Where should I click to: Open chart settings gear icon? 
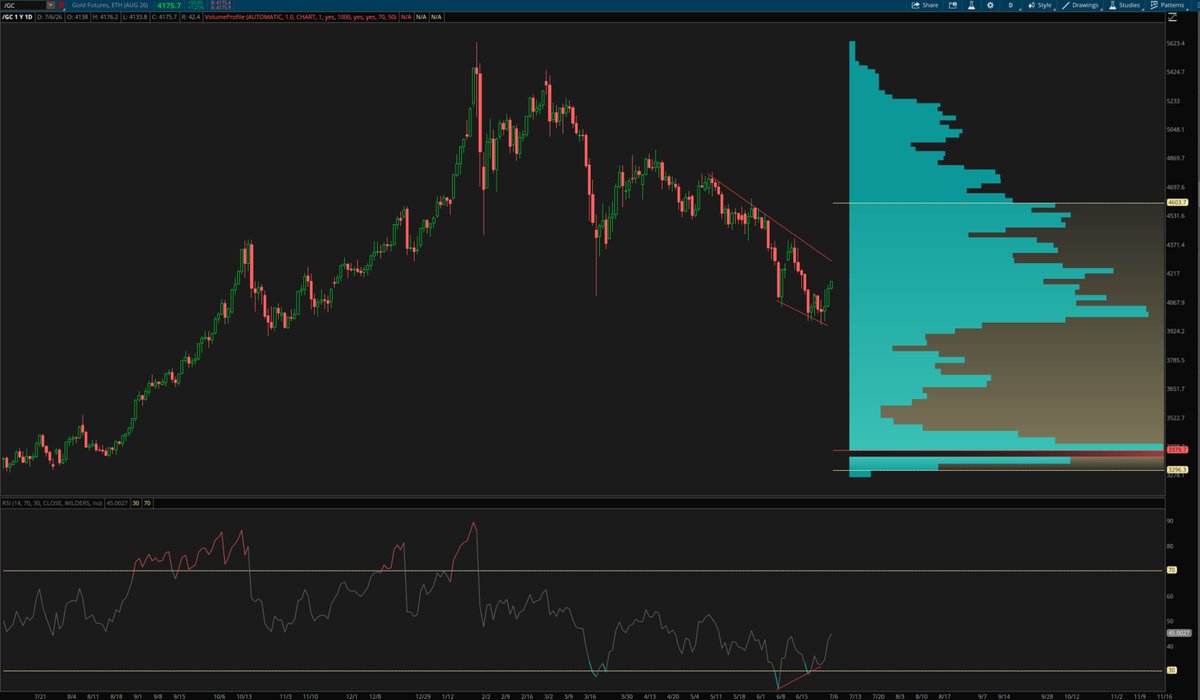tap(990, 5)
